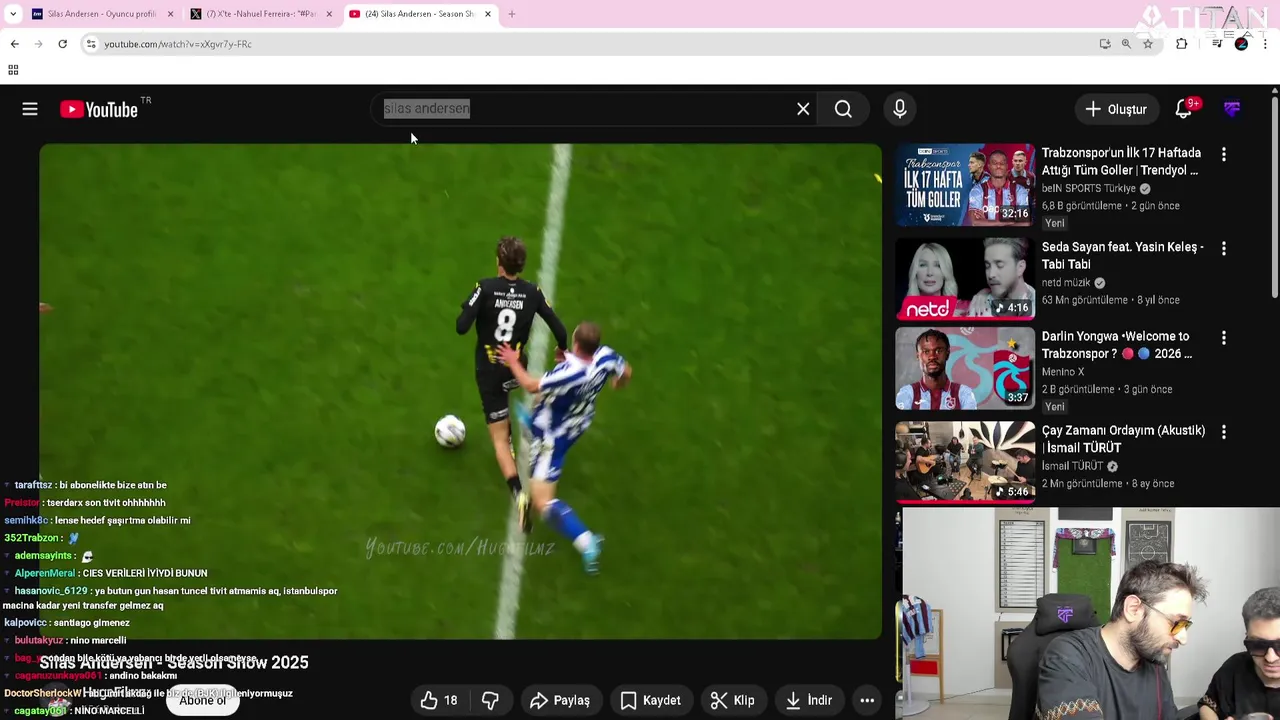
Task: Open options for Seda Sayan feat. Yasin Keleş
Action: [x=1223, y=248]
